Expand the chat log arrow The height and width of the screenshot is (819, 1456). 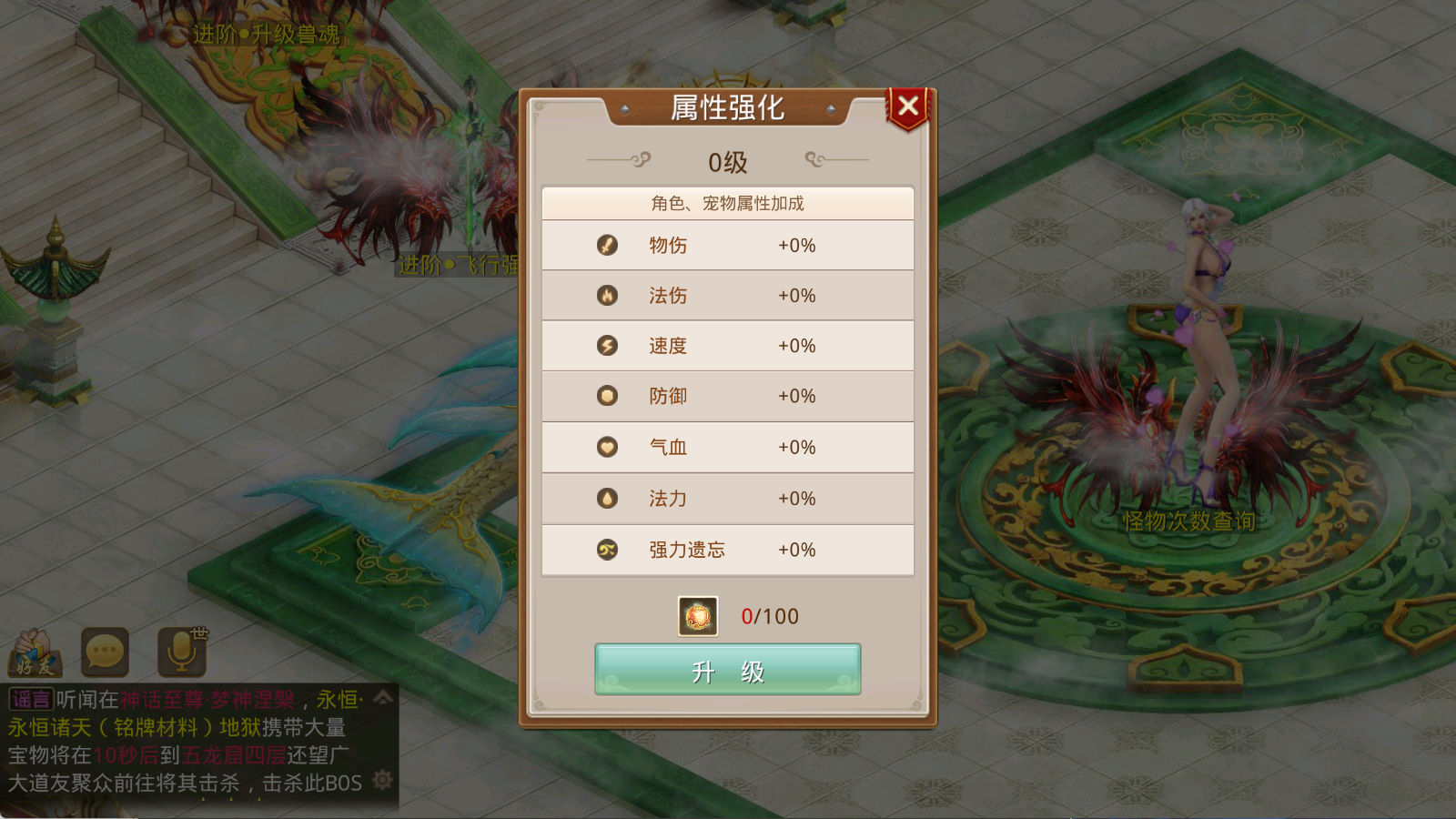click(x=383, y=698)
